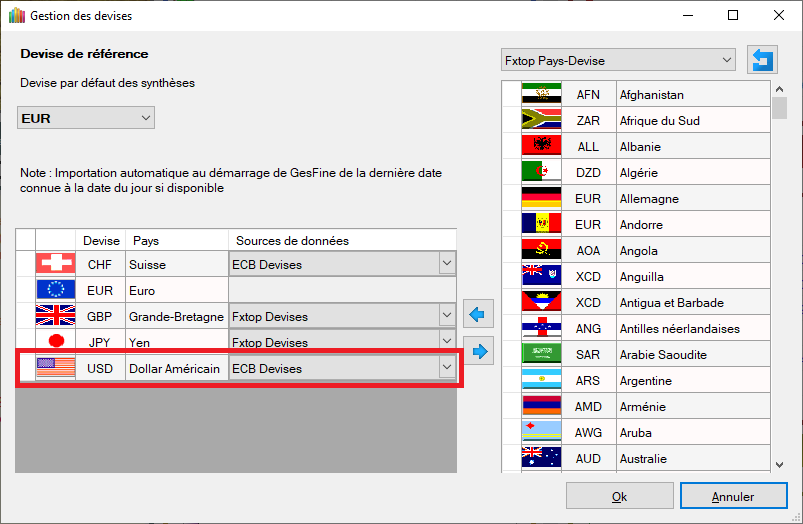This screenshot has height=524, width=803.
Task: Click the left blue arrow to add currency
Action: (x=478, y=314)
